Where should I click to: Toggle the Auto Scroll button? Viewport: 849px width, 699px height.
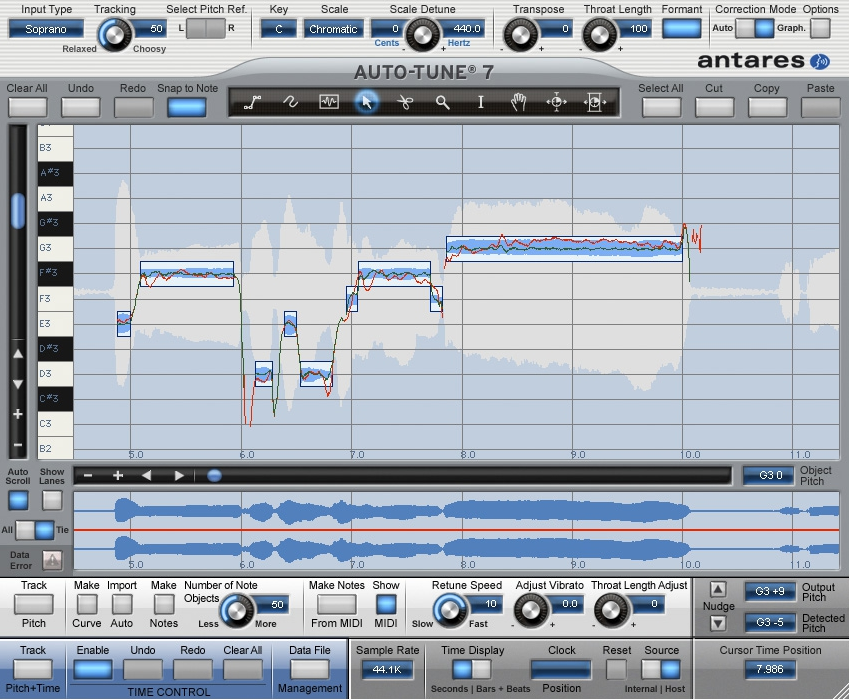point(18,500)
